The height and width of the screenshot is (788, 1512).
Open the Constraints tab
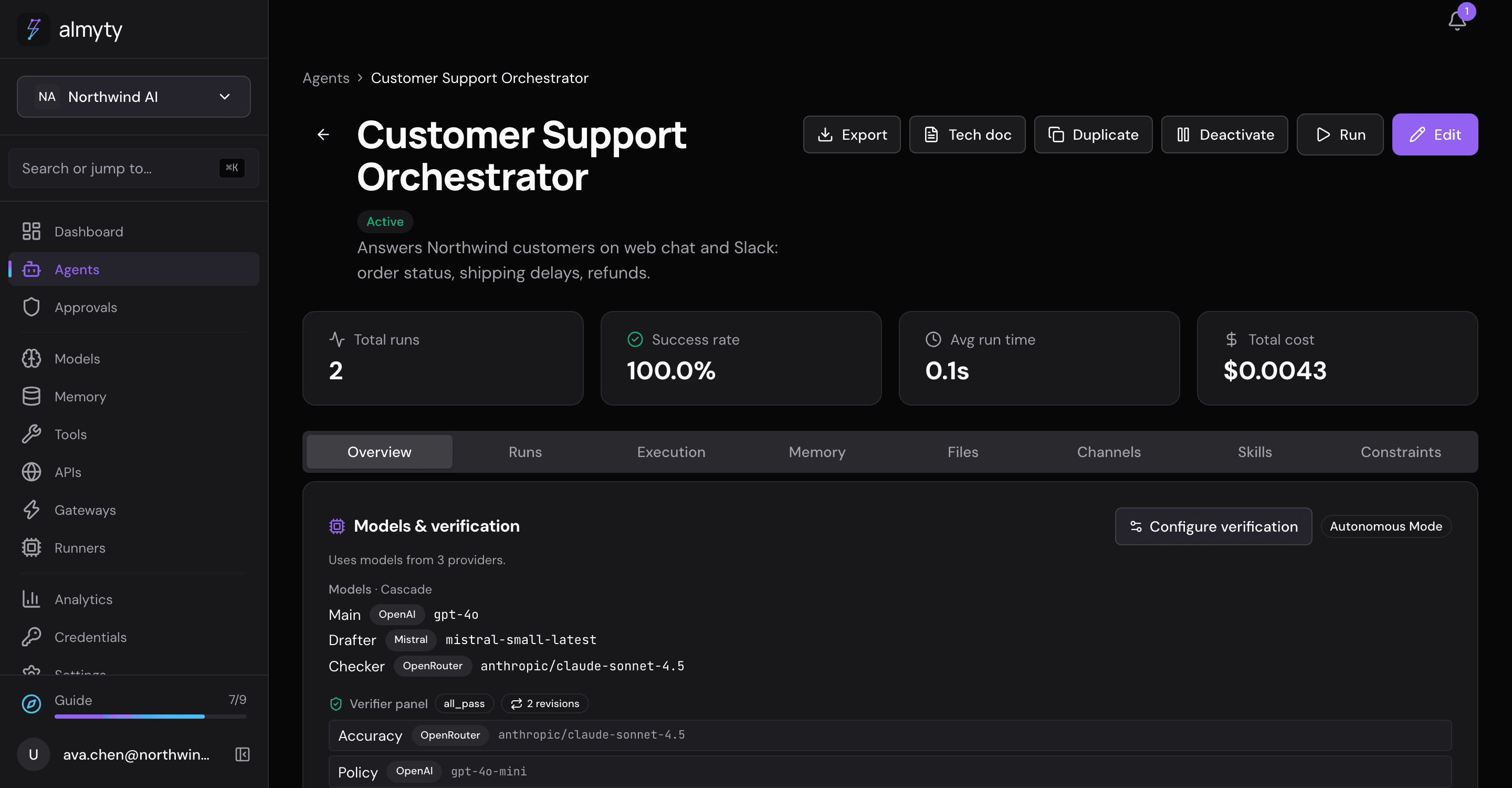(1401, 452)
